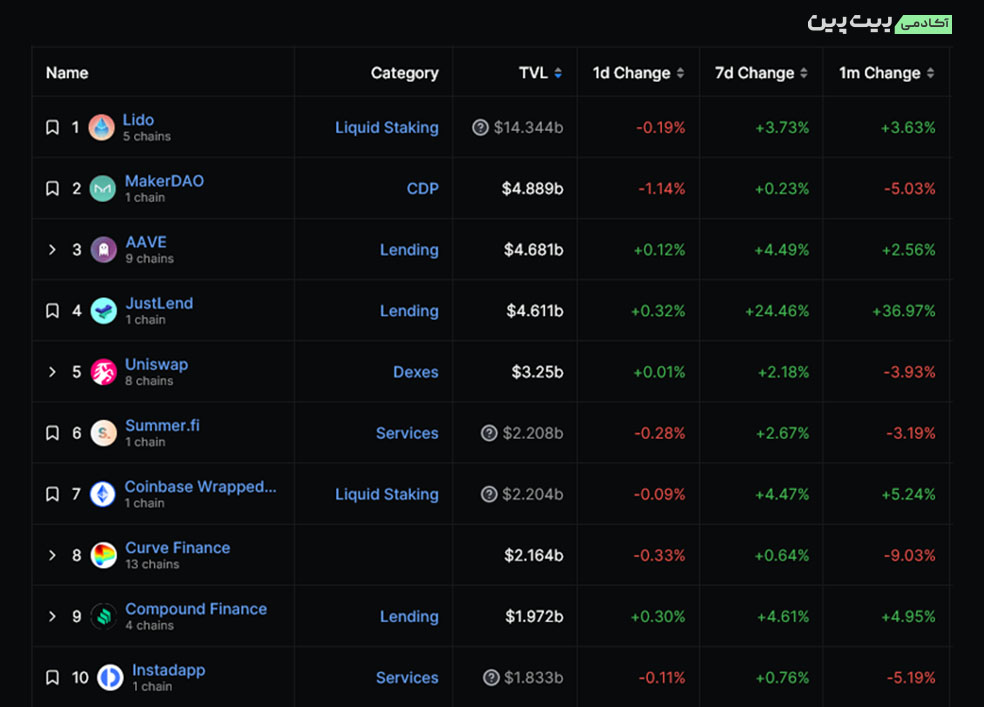Open the JustLend protocol link
The height and width of the screenshot is (707, 984).
click(x=159, y=303)
